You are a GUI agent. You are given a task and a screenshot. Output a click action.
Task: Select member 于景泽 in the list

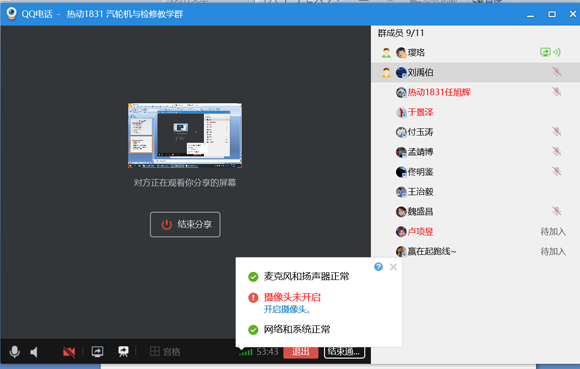tap(475, 112)
